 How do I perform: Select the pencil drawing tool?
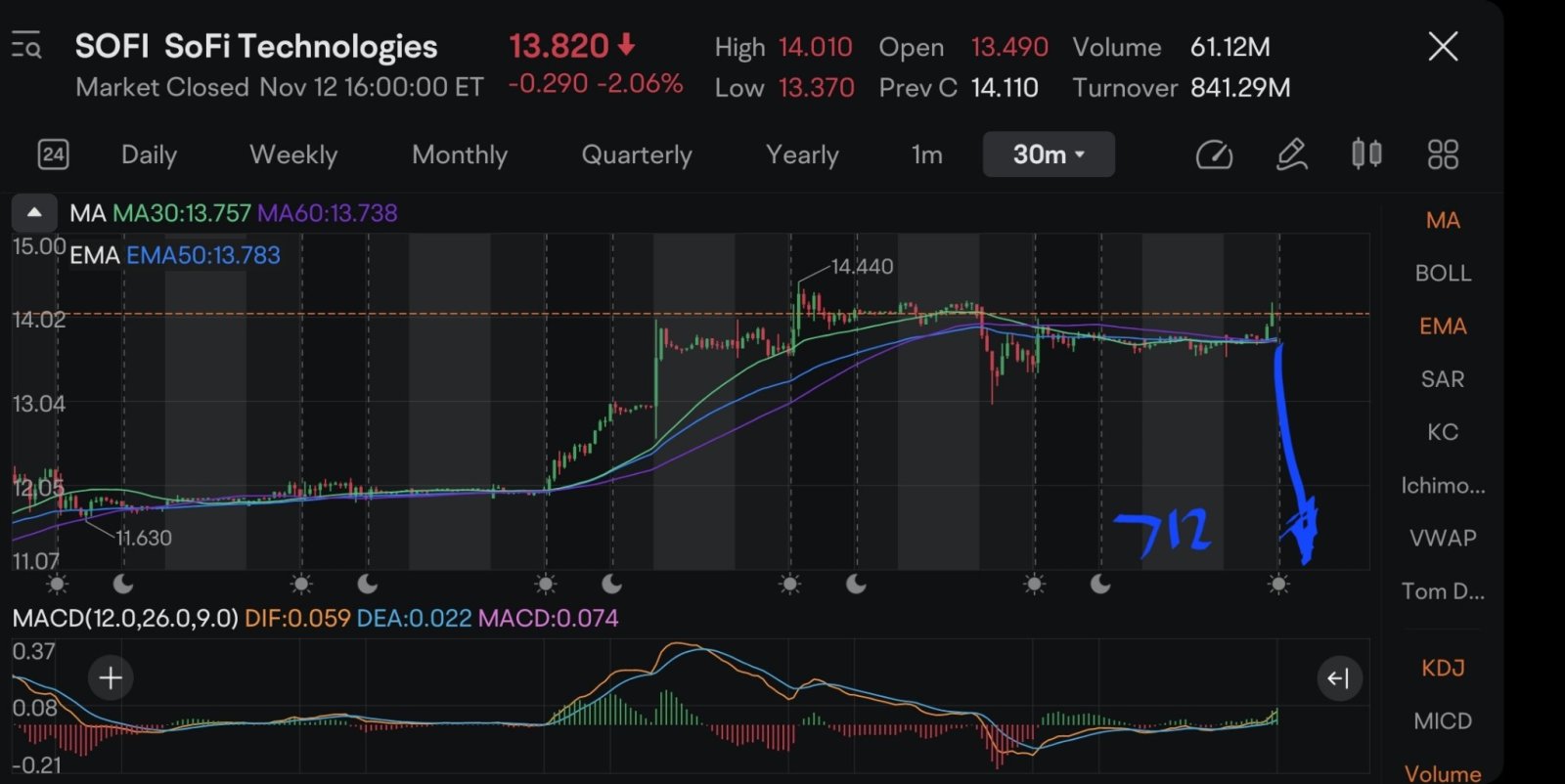[x=1291, y=154]
